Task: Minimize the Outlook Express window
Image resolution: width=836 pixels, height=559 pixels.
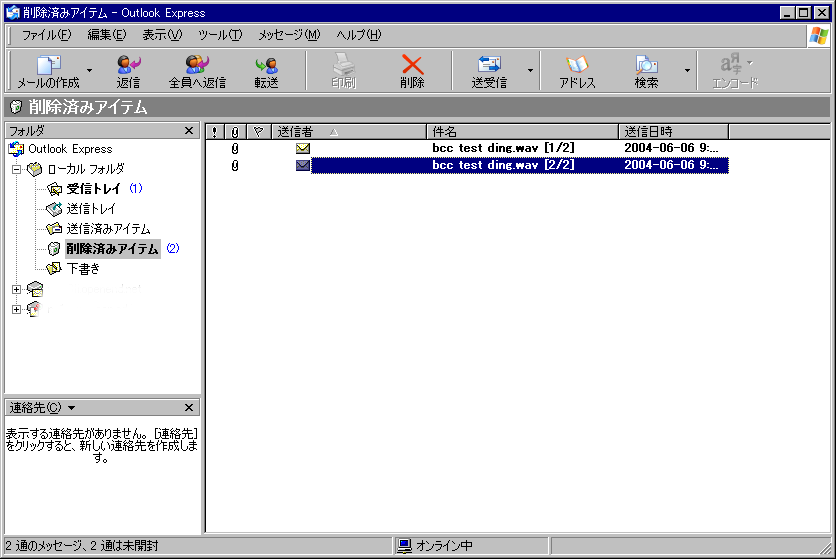Action: tap(787, 13)
